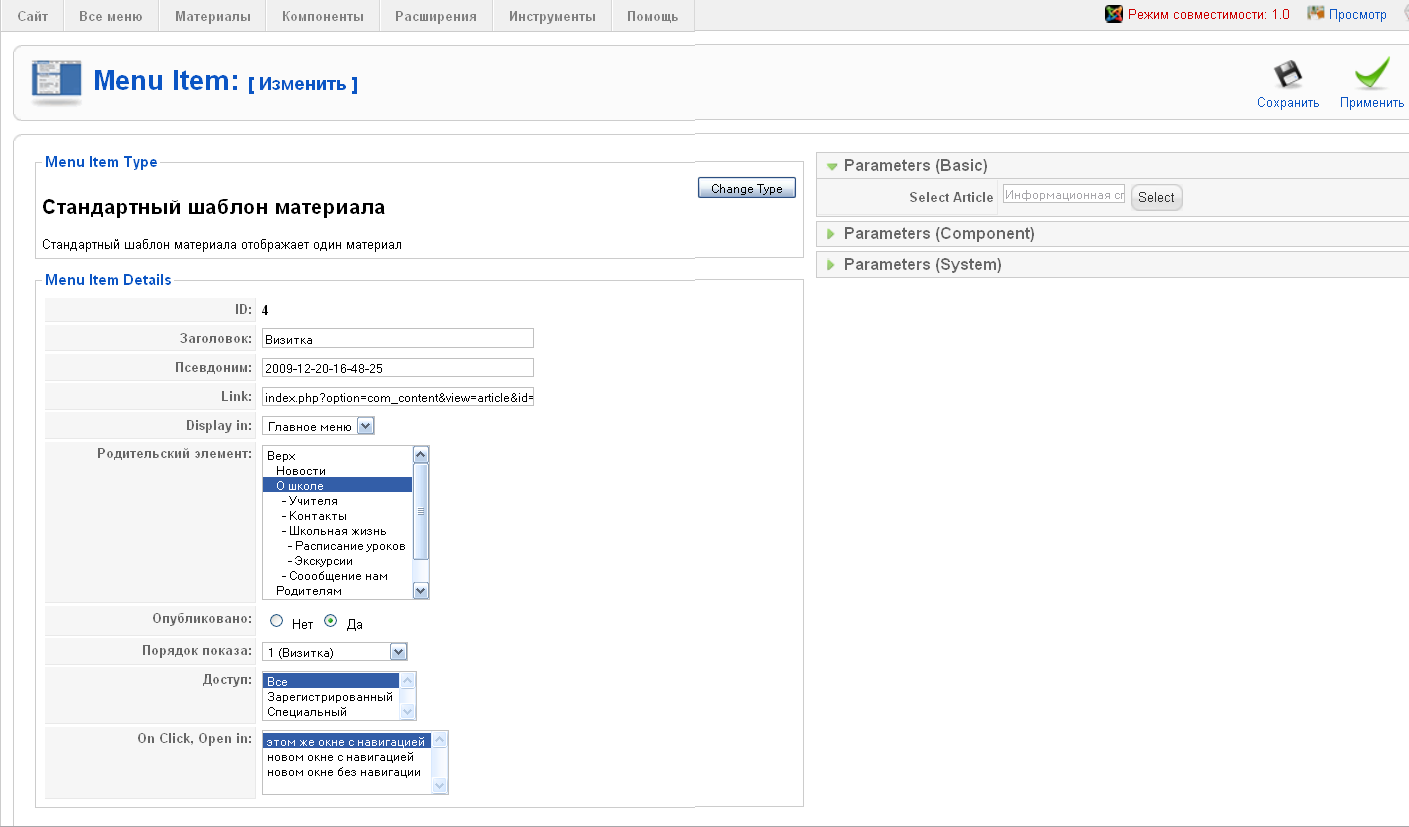Open the 'Материалы' menu
This screenshot has width=1409, height=827.
(212, 16)
